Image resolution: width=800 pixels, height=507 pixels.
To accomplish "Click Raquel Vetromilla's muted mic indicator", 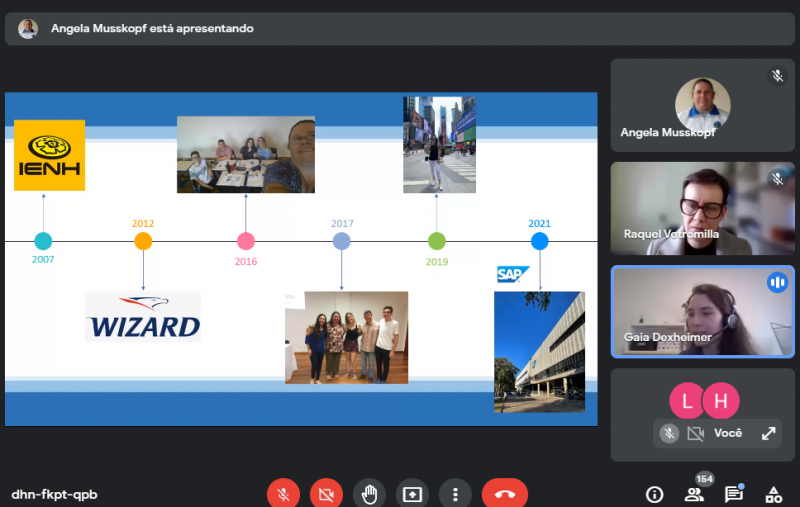I will tap(777, 179).
